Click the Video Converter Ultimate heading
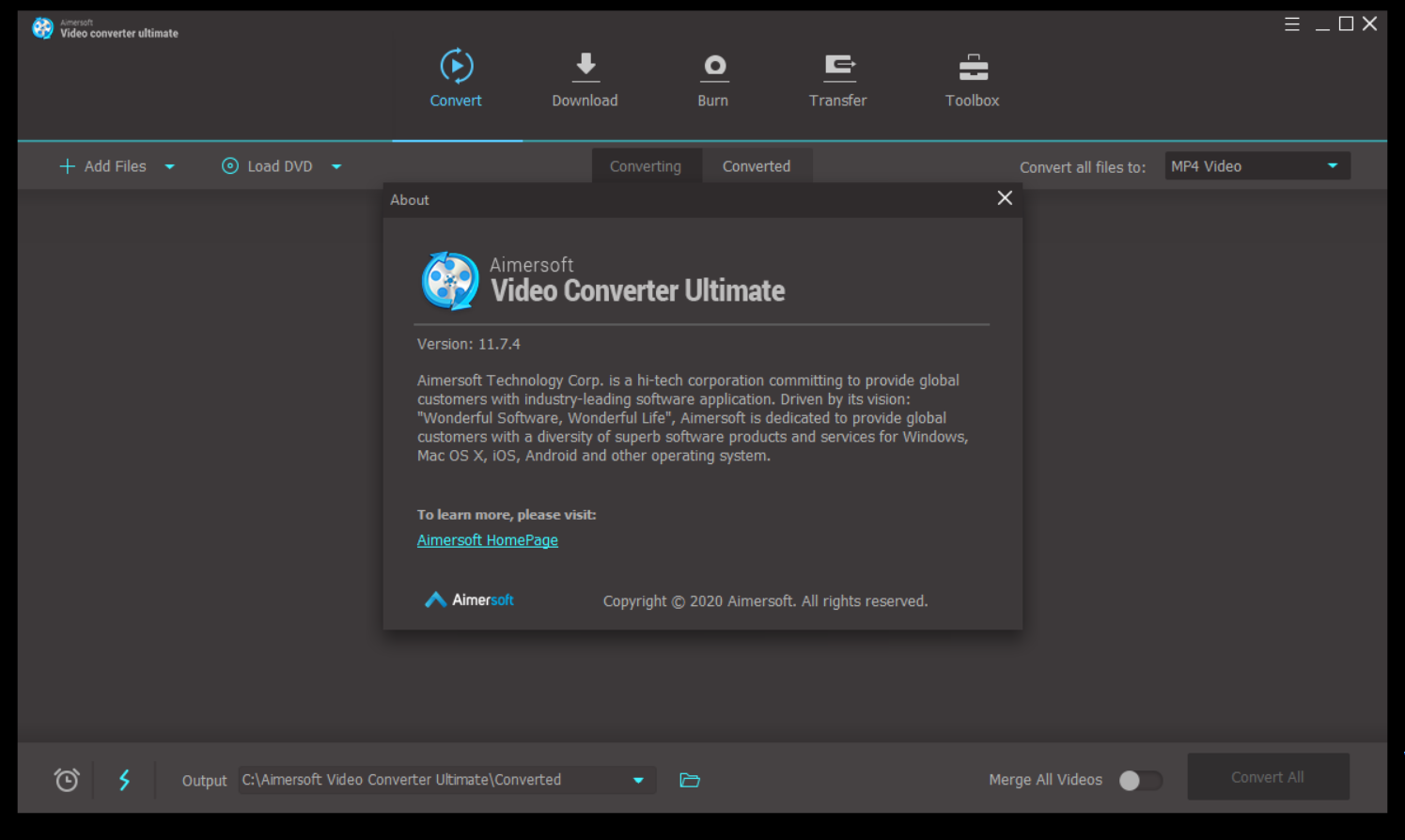The image size is (1405, 840). [638, 290]
